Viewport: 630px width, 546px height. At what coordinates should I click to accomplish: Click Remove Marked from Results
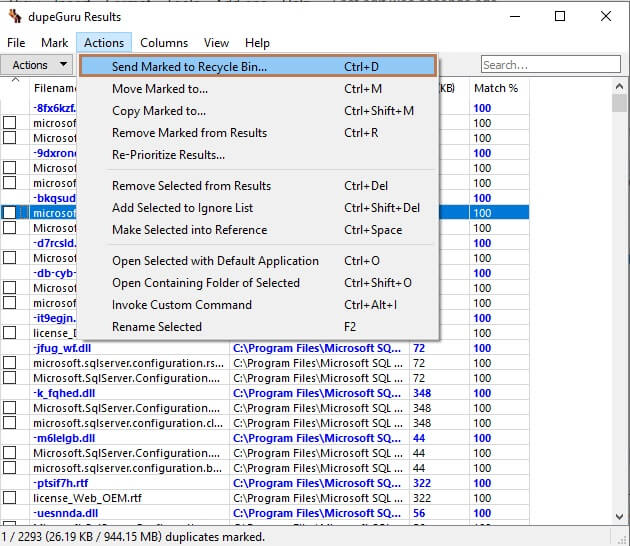pyautogui.click(x=189, y=133)
